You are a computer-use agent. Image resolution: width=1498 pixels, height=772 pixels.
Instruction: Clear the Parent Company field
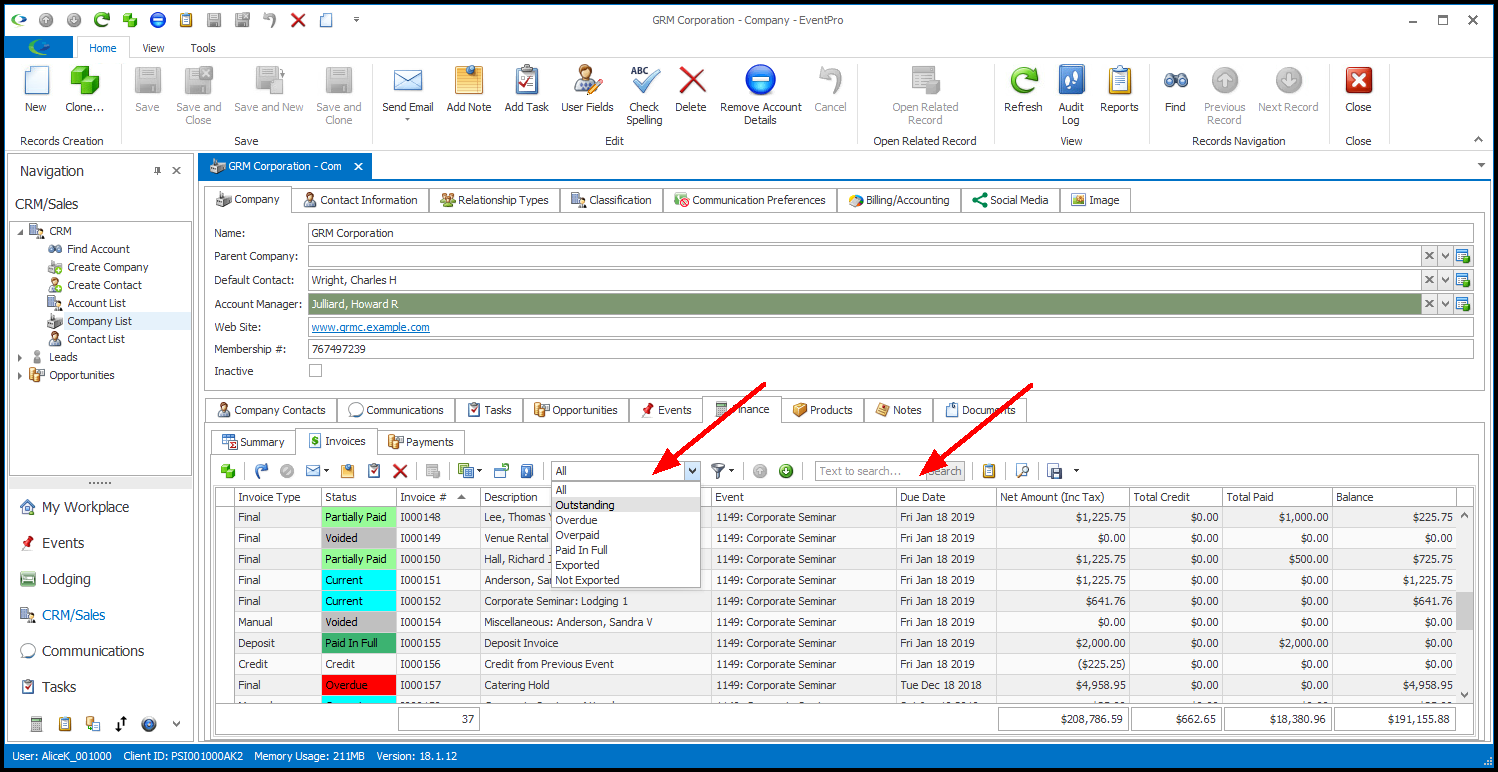1429,256
